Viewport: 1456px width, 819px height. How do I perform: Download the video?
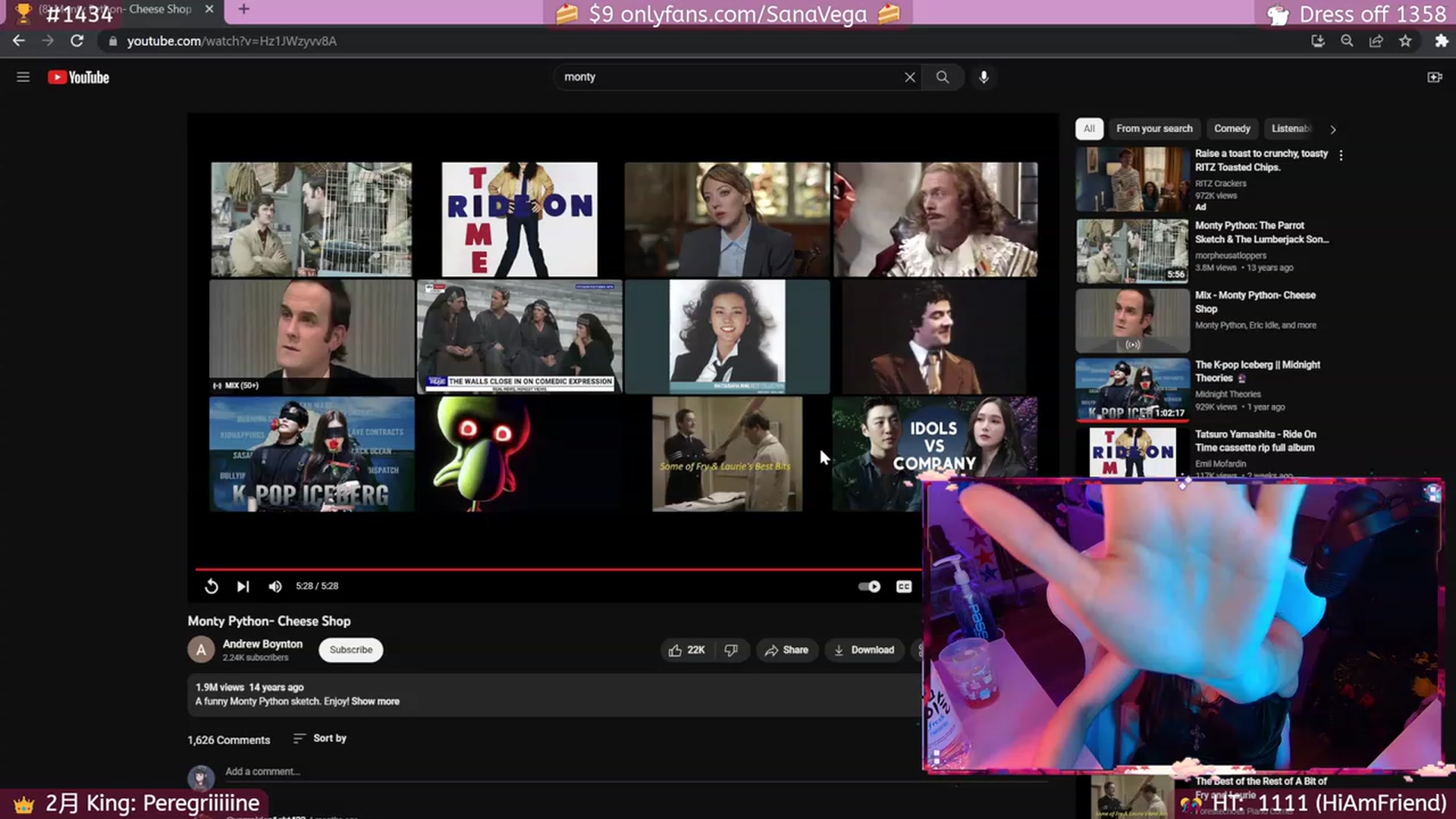(864, 650)
